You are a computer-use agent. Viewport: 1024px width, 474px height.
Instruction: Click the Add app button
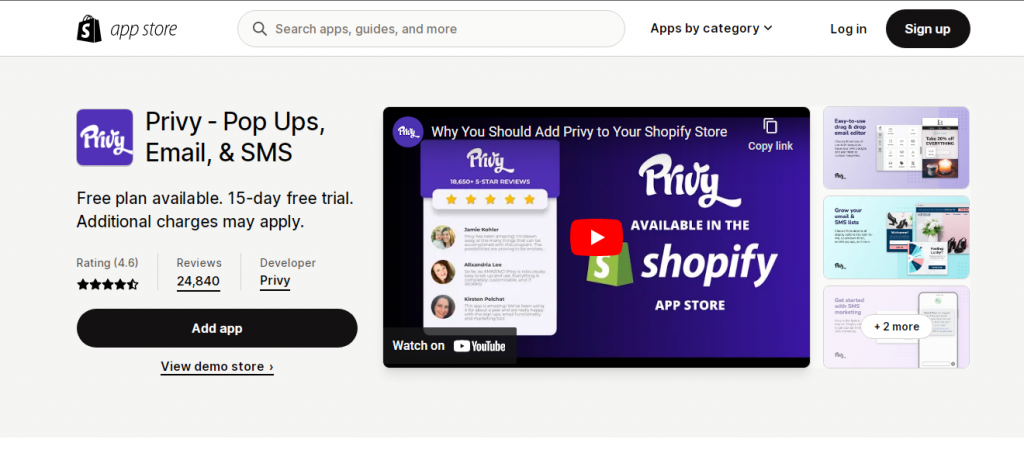click(217, 328)
